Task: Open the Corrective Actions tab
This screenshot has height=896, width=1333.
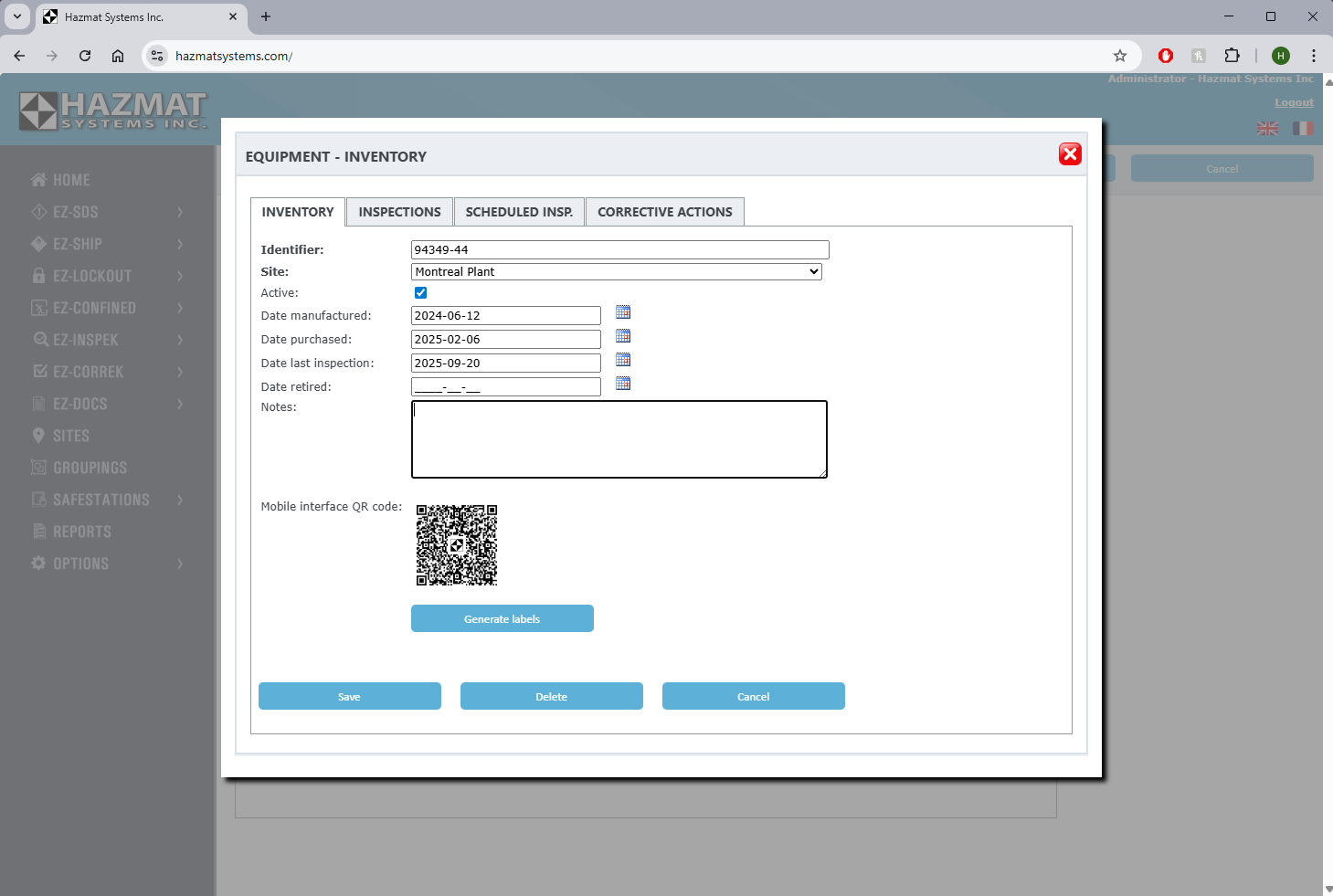Action: point(664,212)
